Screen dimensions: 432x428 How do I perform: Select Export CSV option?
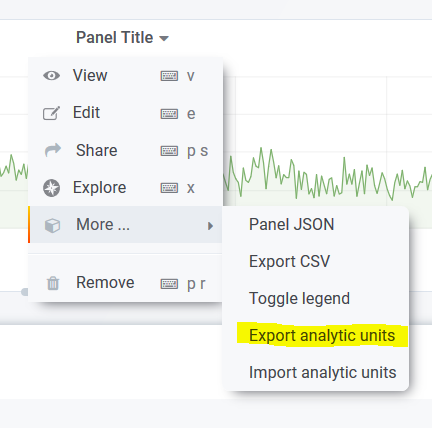click(290, 261)
